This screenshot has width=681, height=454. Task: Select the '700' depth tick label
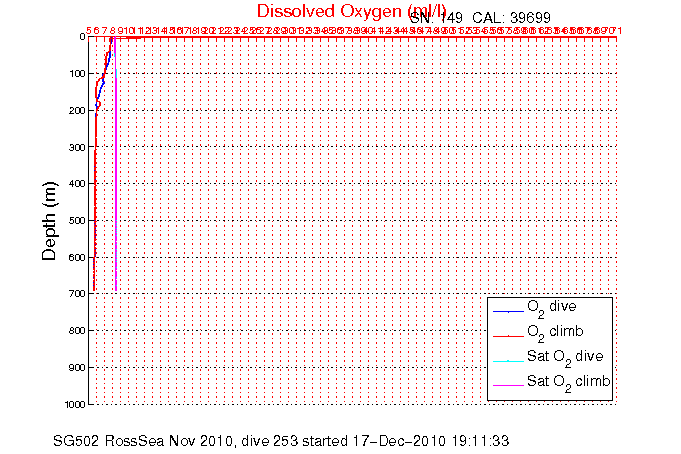(77, 294)
